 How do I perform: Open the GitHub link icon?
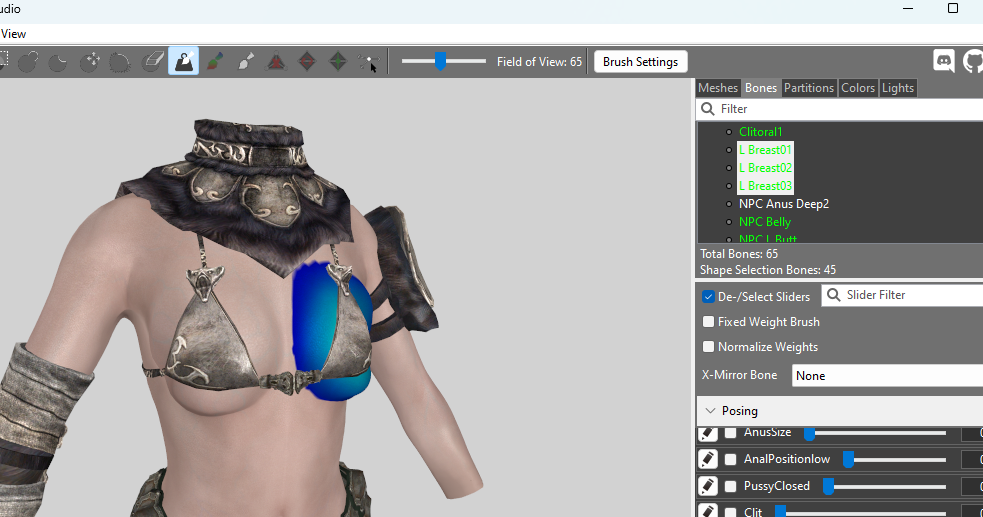click(x=973, y=61)
